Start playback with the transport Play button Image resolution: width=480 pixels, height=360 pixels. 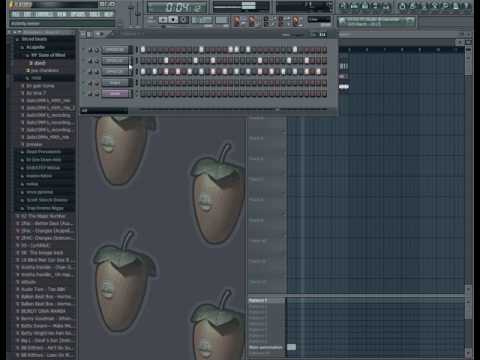163,20
